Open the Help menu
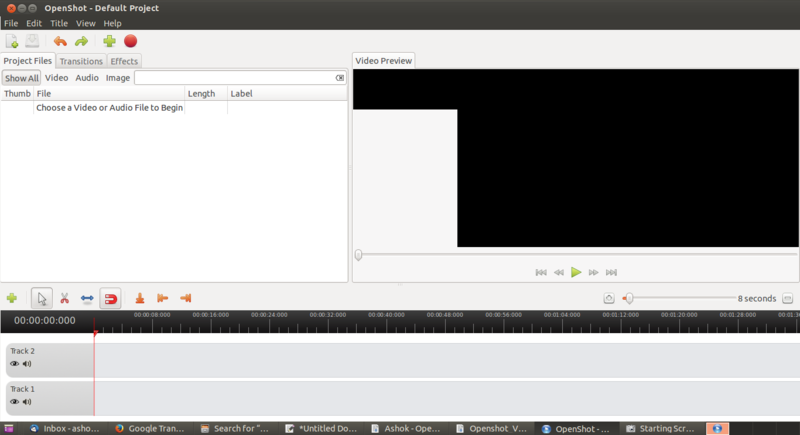Screen dimensions: 800x435 click(x=112, y=23)
